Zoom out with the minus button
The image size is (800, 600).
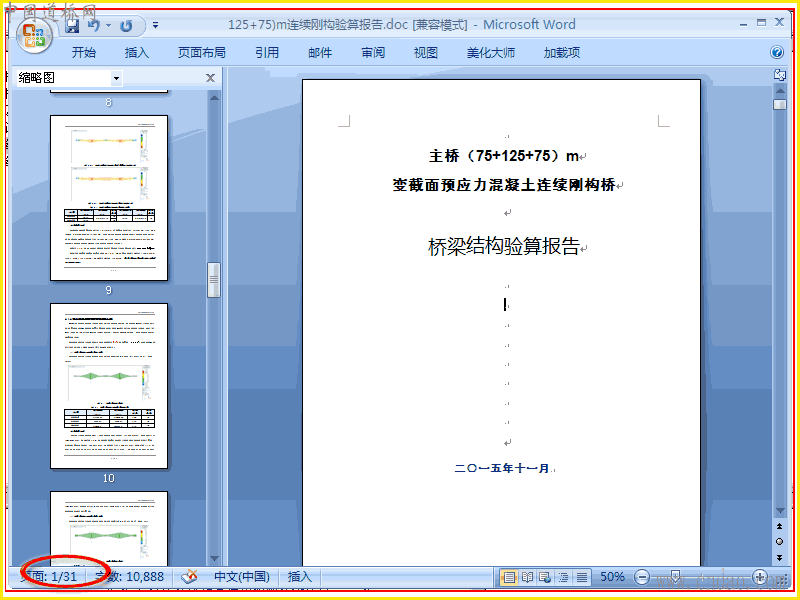(x=641, y=577)
